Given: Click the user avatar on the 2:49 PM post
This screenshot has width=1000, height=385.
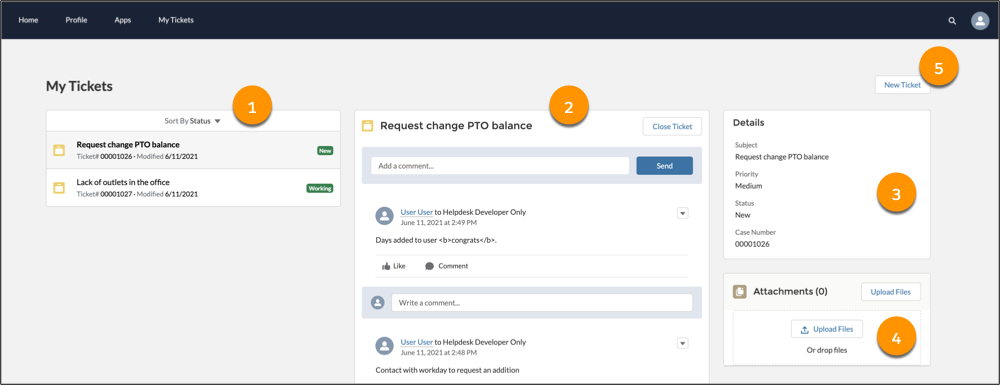Looking at the screenshot, I should click(x=384, y=216).
